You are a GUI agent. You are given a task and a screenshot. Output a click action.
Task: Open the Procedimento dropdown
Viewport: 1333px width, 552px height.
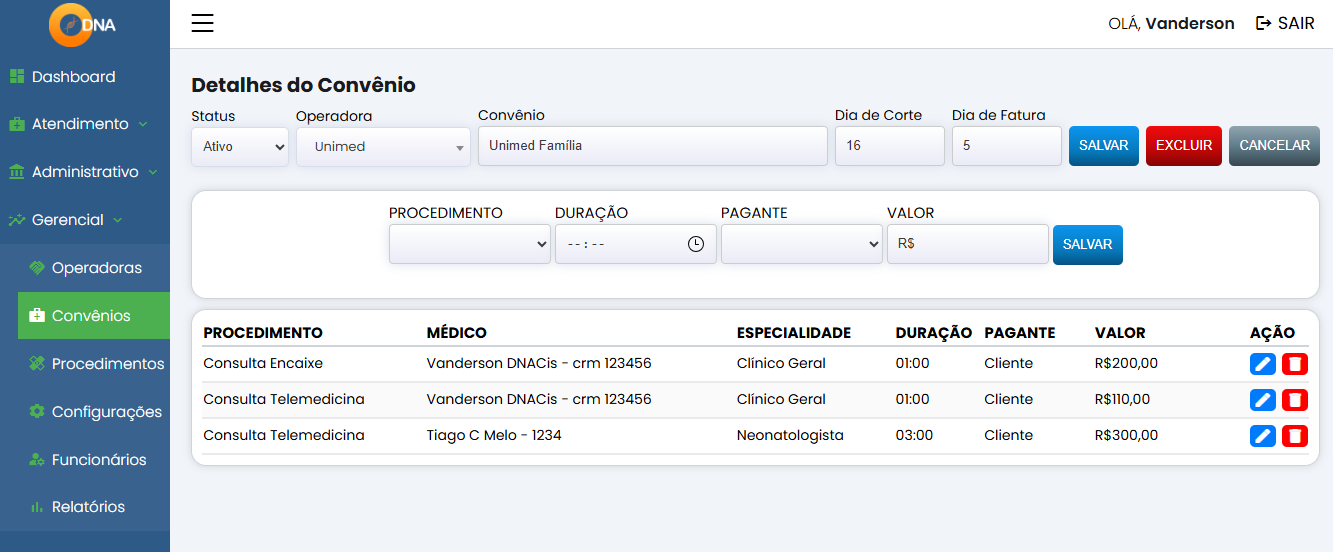pos(470,244)
